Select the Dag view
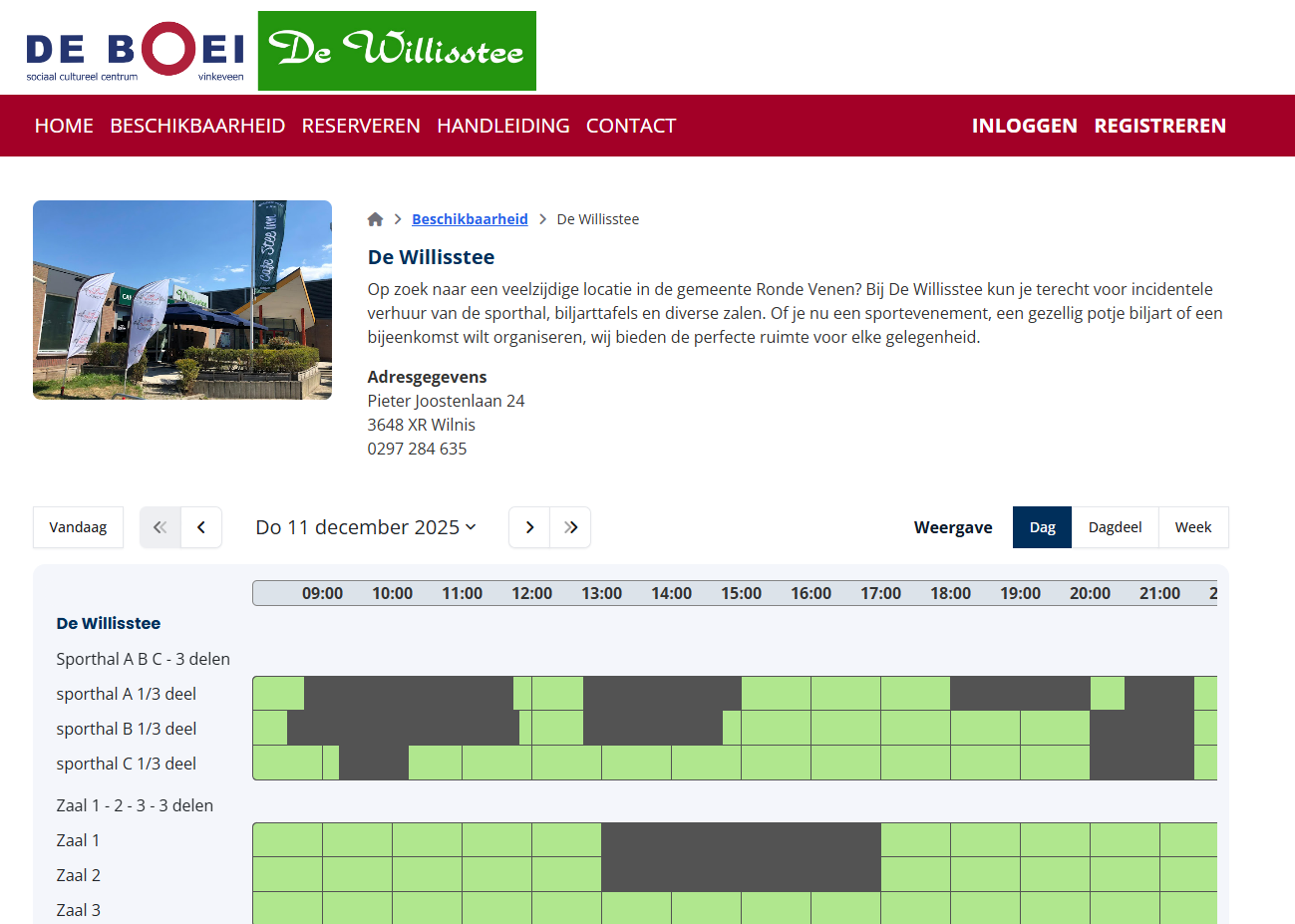The image size is (1295, 924). 1042,527
